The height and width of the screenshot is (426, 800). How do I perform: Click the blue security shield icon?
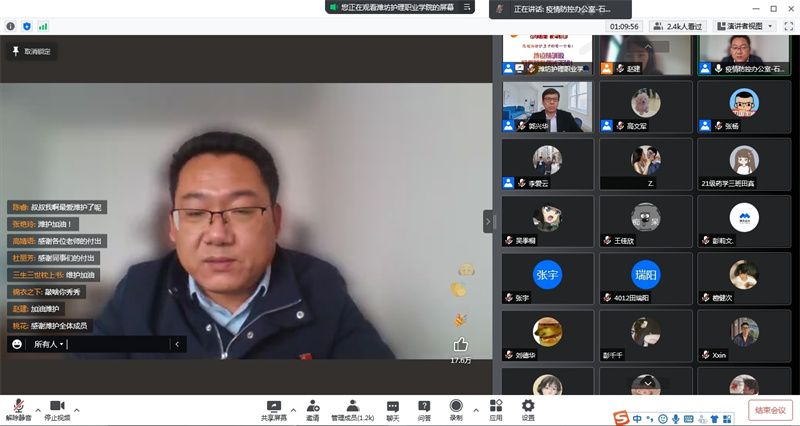pos(27,26)
